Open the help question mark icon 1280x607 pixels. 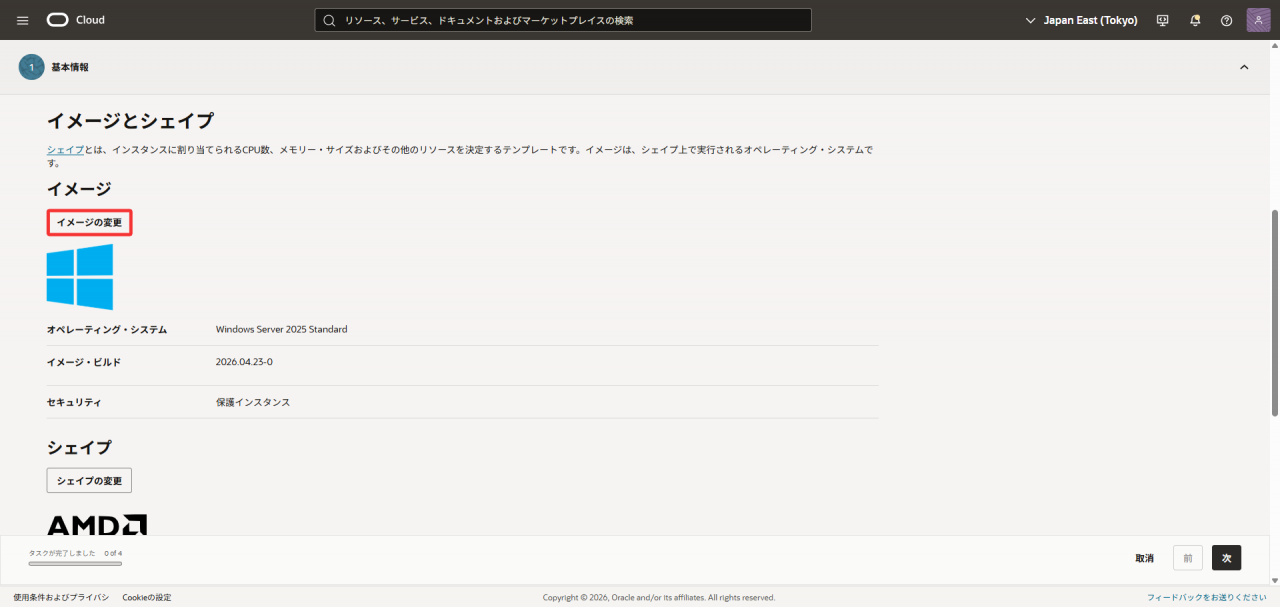(1226, 20)
